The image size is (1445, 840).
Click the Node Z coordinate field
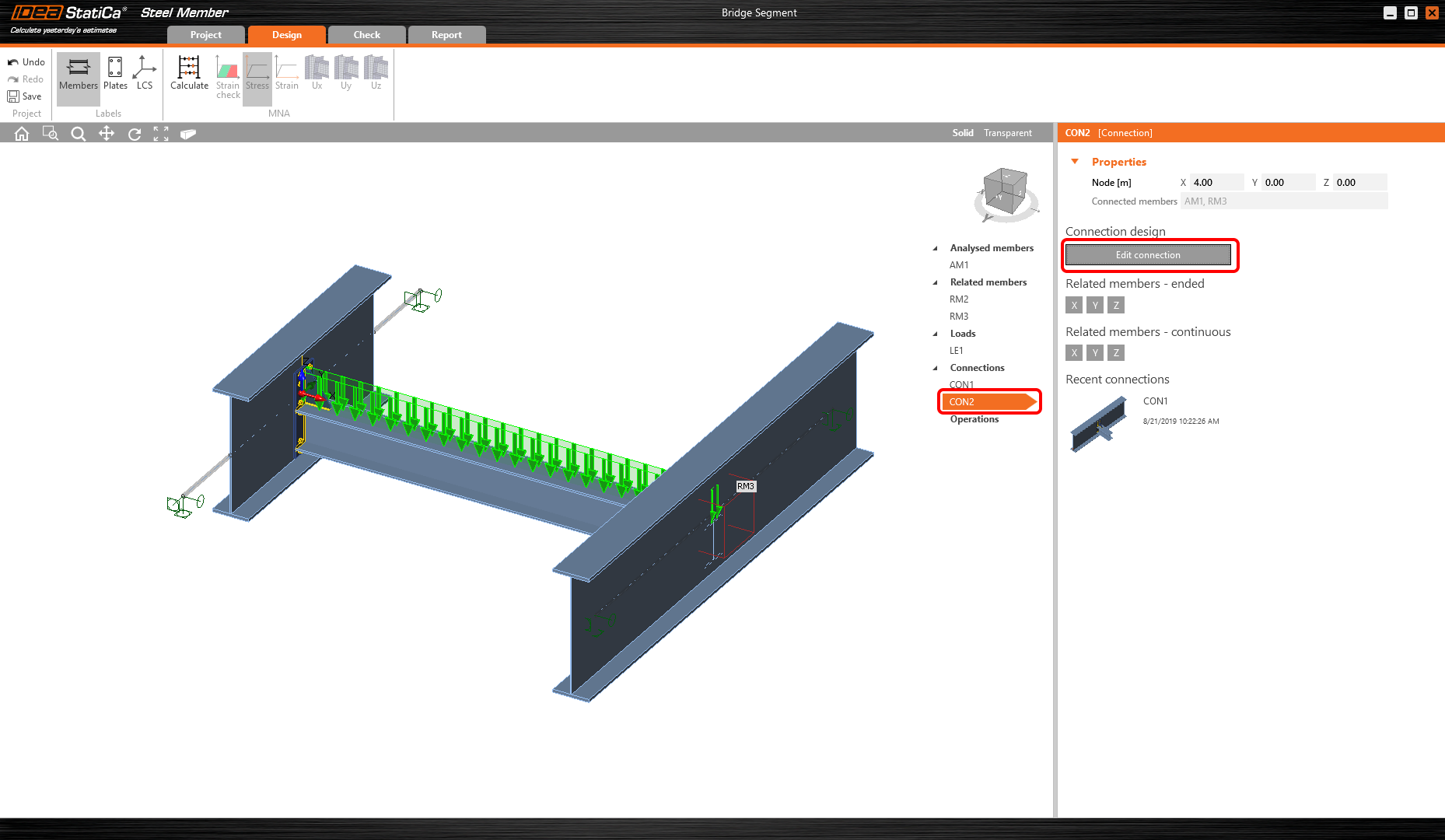click(x=1360, y=183)
